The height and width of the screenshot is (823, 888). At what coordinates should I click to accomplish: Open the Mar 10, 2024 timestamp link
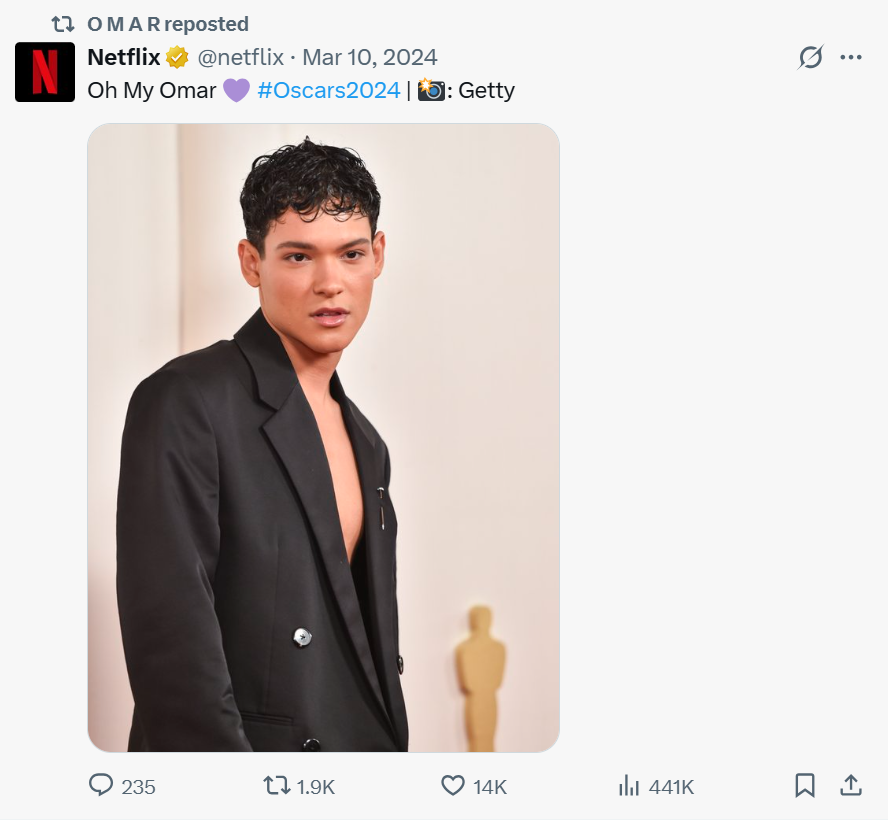[370, 57]
